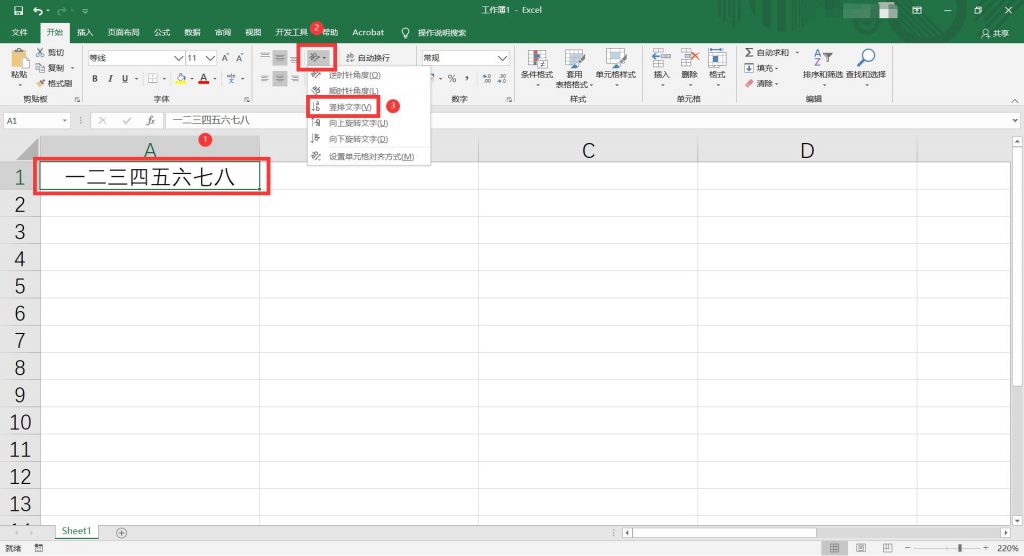Open Conditional Formatting (条件格式)
Screen dimensions: 1024x556
tap(537, 68)
